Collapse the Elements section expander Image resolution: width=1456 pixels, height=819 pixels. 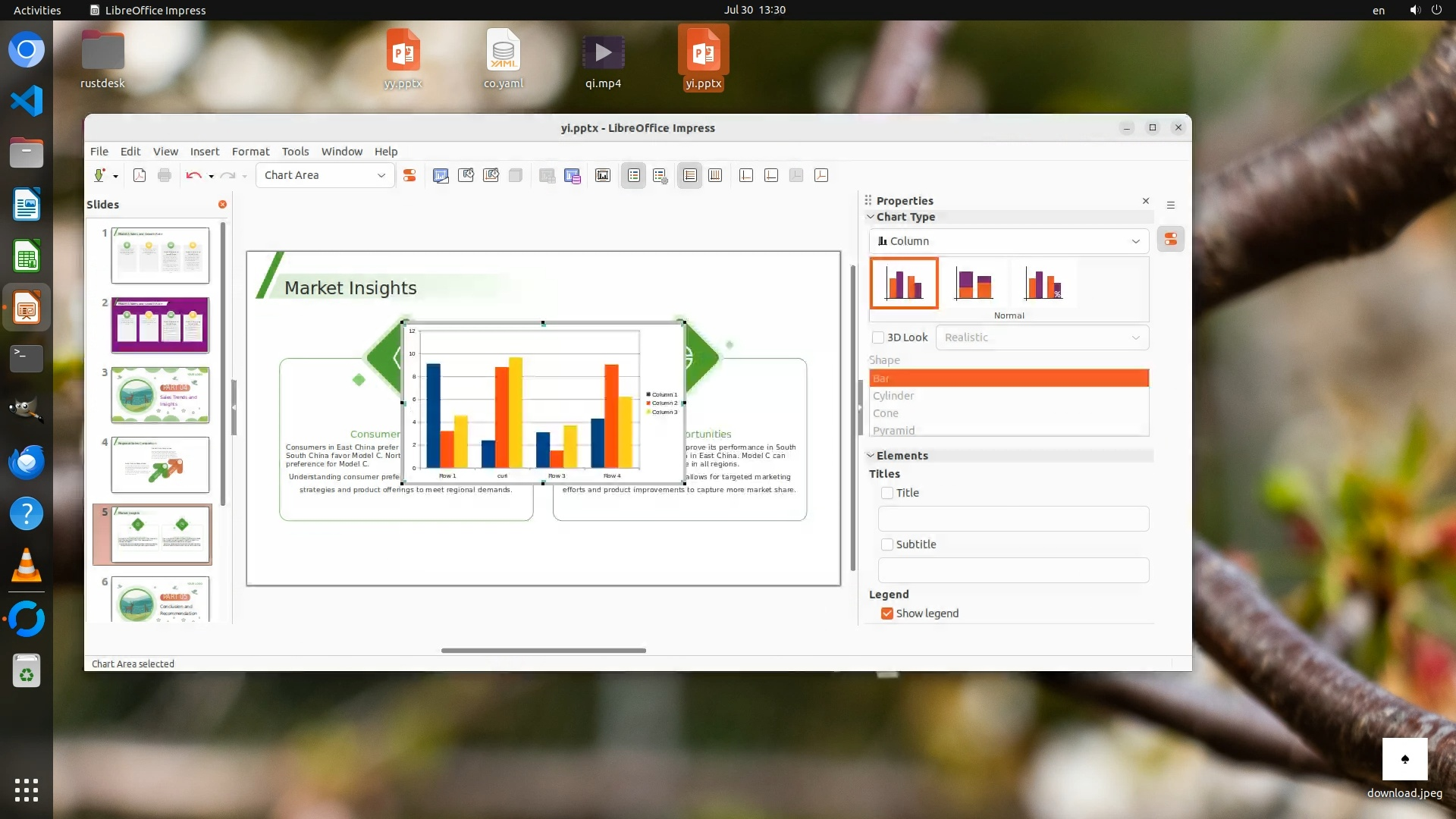tap(871, 456)
